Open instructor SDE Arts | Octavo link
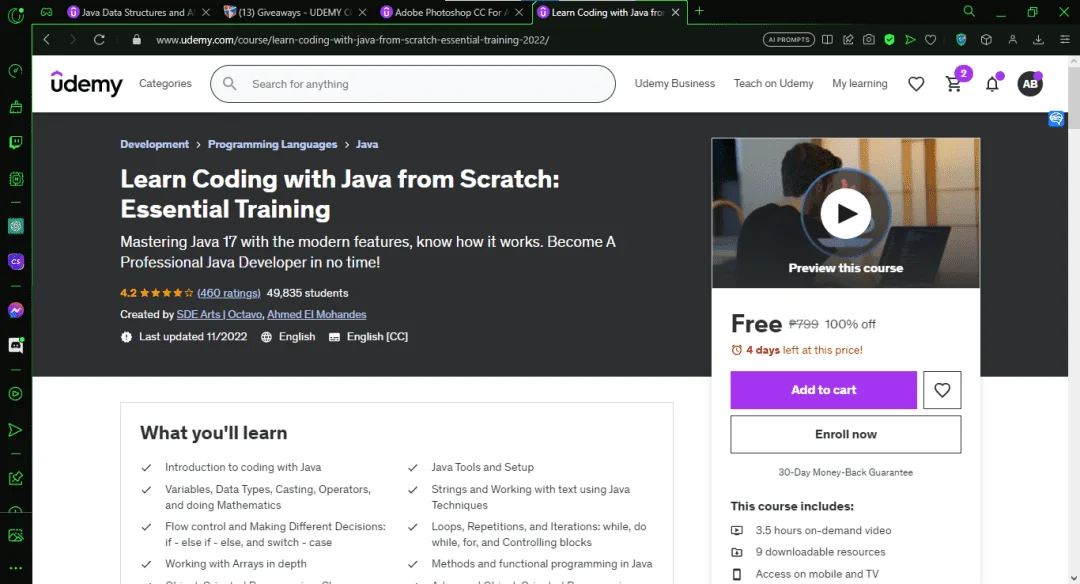 pyautogui.click(x=219, y=315)
